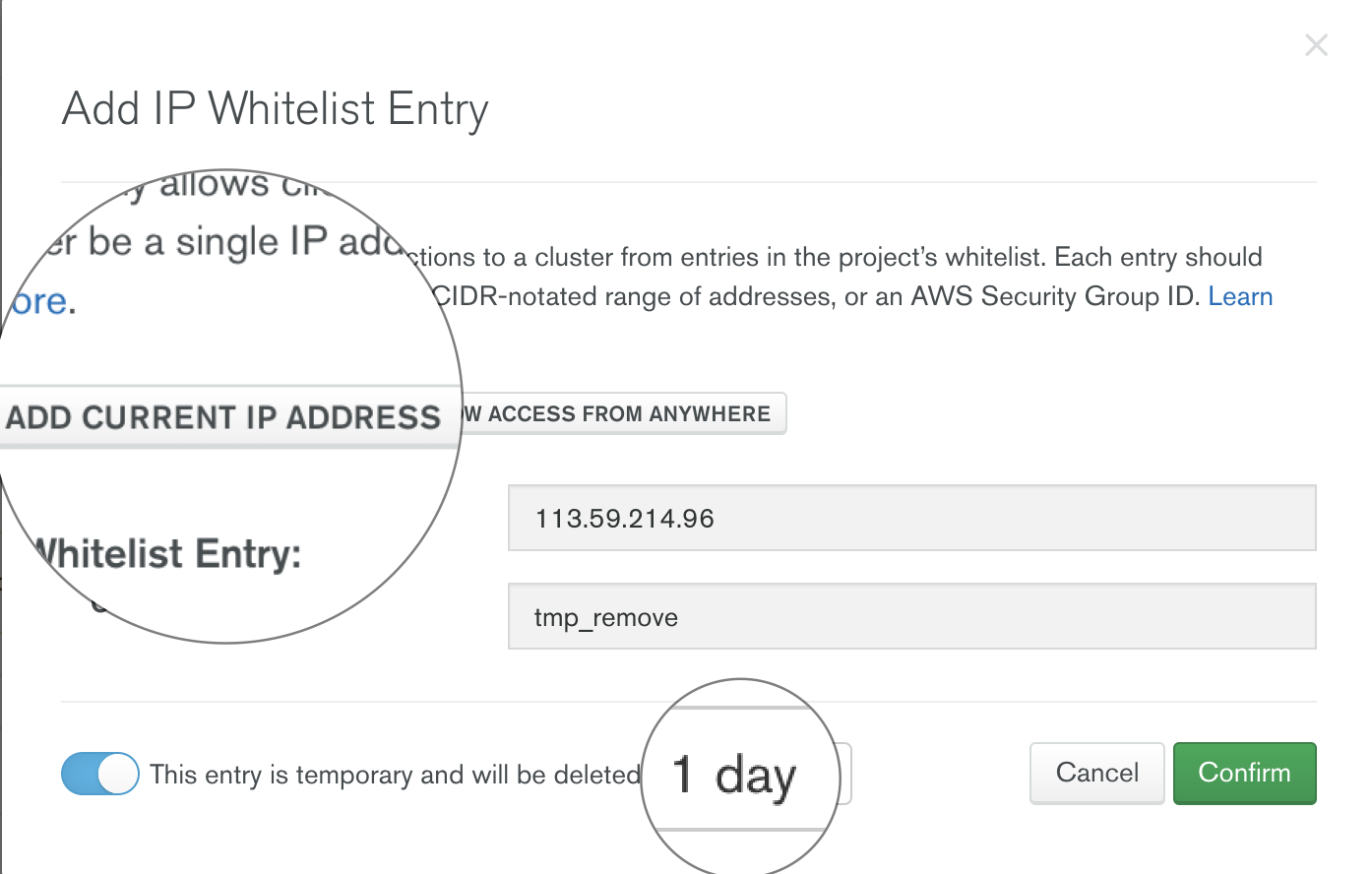Click the "CIDR-notated range of addresses" text
This screenshot has width=1372, height=874.
[632, 296]
